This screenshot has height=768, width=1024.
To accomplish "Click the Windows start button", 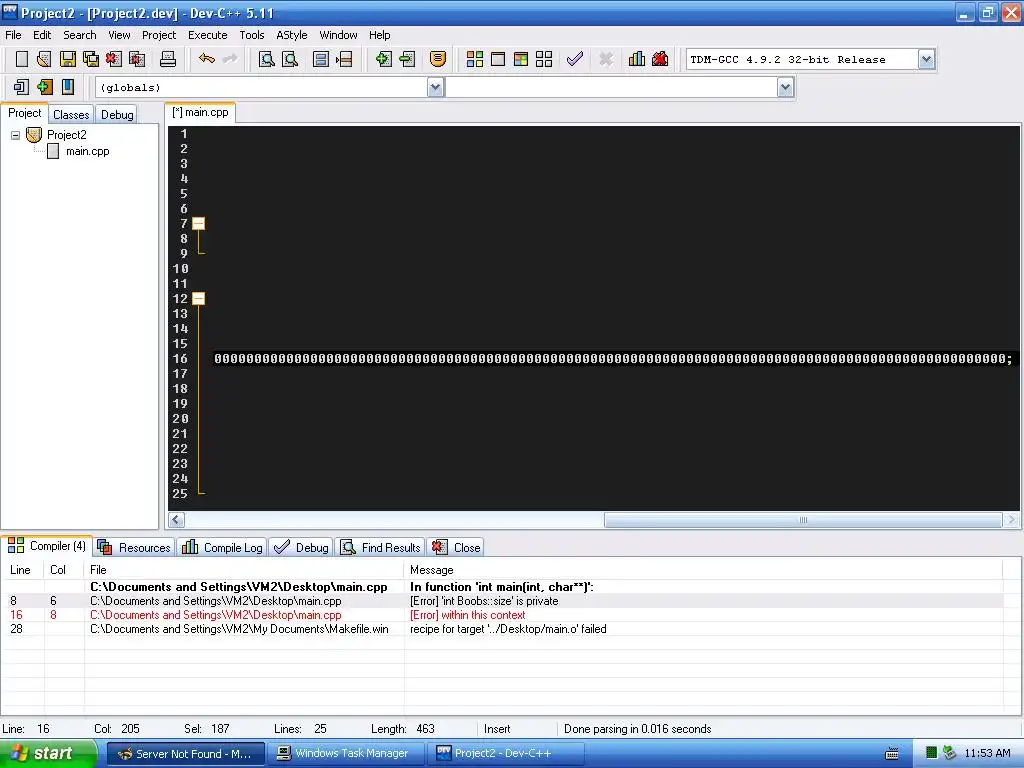I will pos(48,754).
